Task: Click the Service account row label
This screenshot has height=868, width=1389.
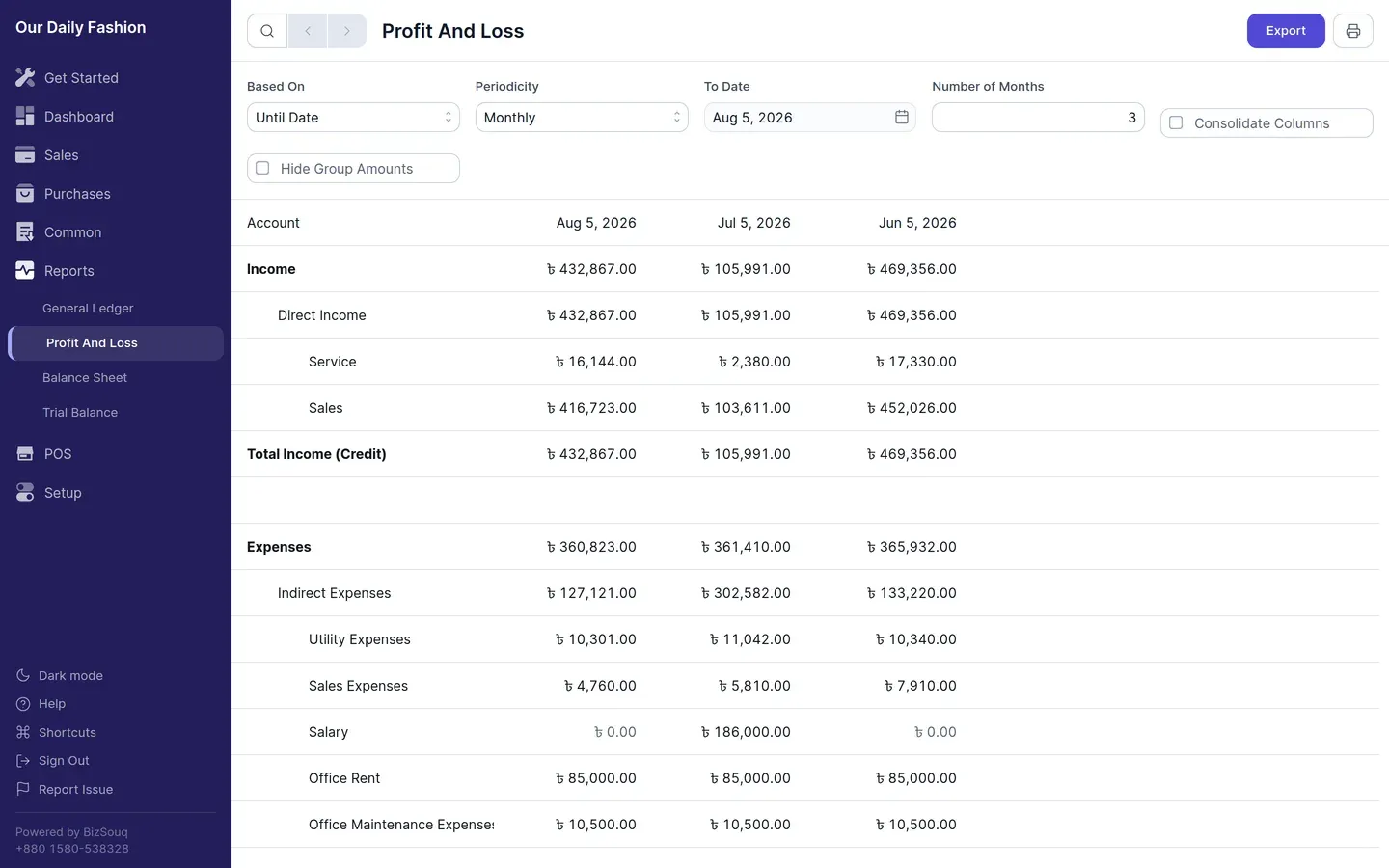Action: click(x=333, y=362)
